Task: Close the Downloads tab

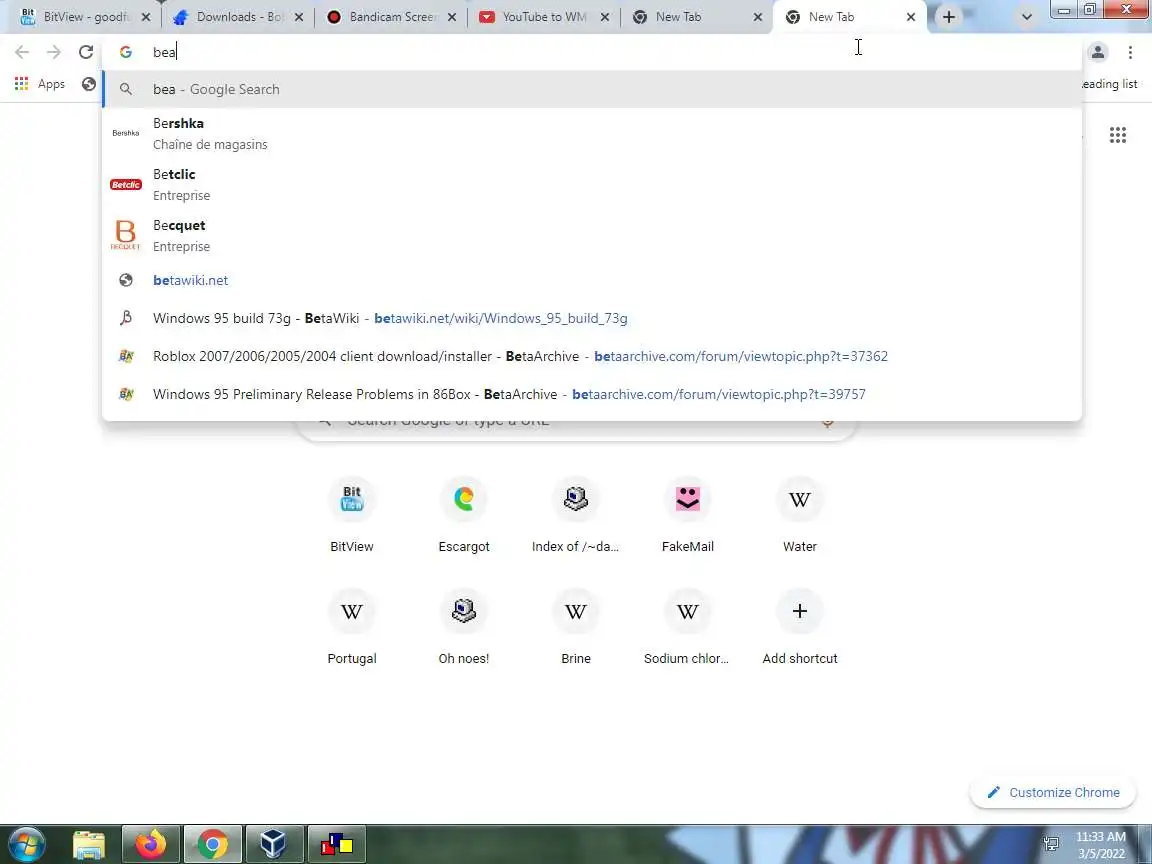Action: pos(299,17)
